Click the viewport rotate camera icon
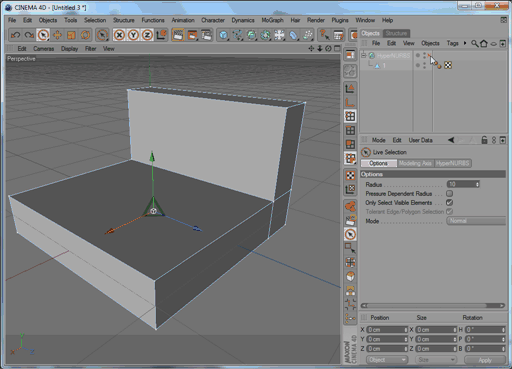The height and width of the screenshot is (369, 512). 328,49
